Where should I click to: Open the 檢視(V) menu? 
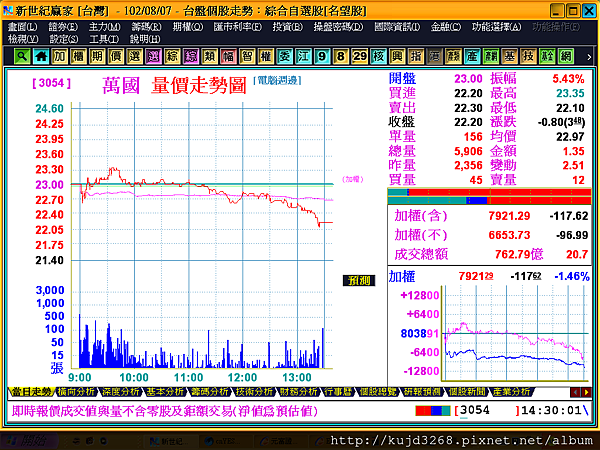[x=23, y=39]
